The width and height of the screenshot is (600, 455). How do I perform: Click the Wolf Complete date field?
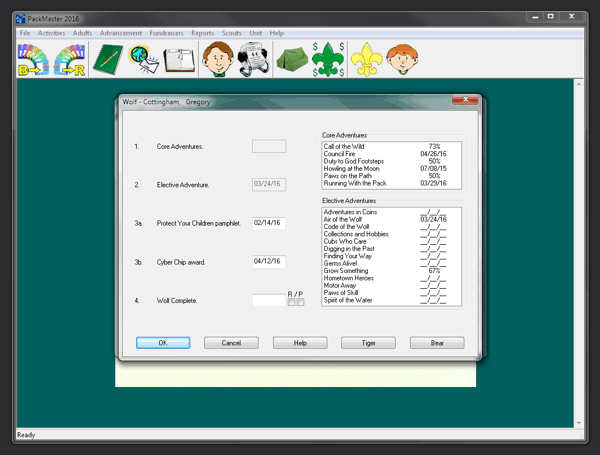point(269,300)
